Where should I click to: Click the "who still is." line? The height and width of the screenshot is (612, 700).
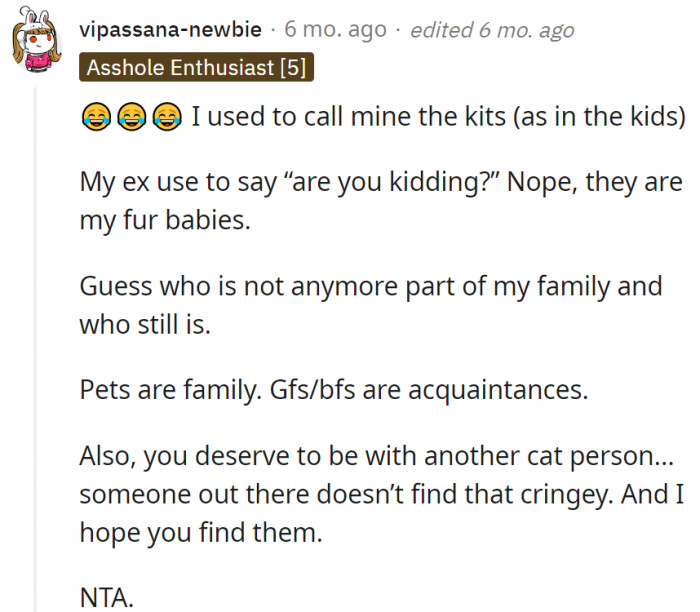coord(145,324)
